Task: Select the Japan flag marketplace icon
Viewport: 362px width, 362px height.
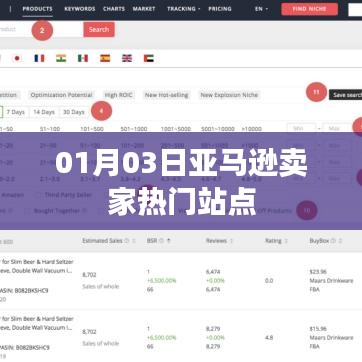Action: point(17,58)
